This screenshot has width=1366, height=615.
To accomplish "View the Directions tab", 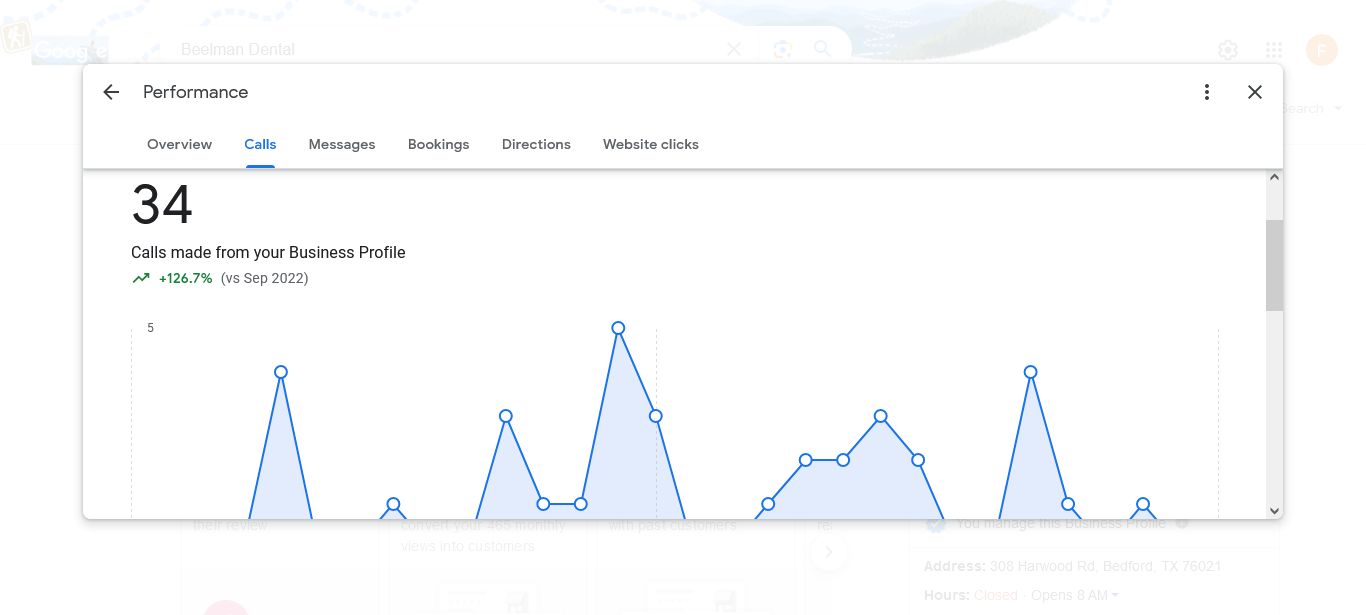I will point(536,144).
